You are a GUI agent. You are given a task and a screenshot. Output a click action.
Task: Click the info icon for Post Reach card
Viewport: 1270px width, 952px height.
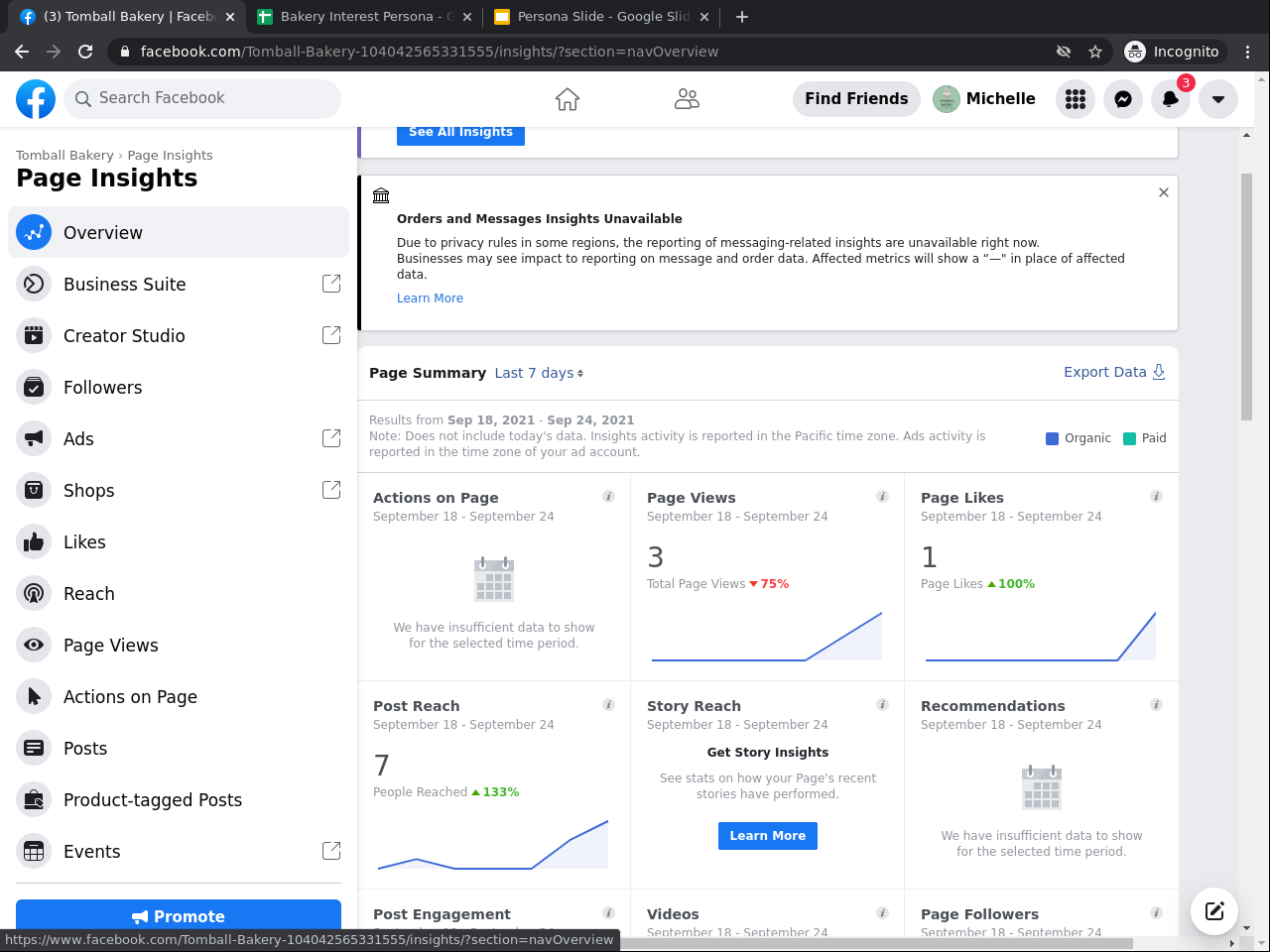(x=609, y=705)
